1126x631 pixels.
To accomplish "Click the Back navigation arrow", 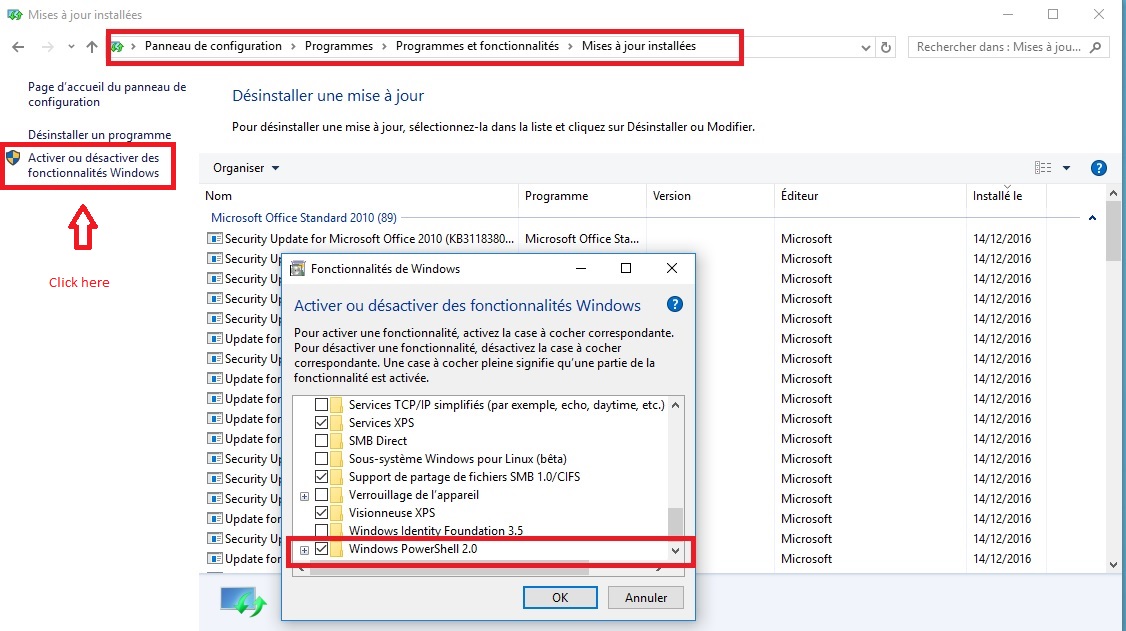I will [18, 47].
